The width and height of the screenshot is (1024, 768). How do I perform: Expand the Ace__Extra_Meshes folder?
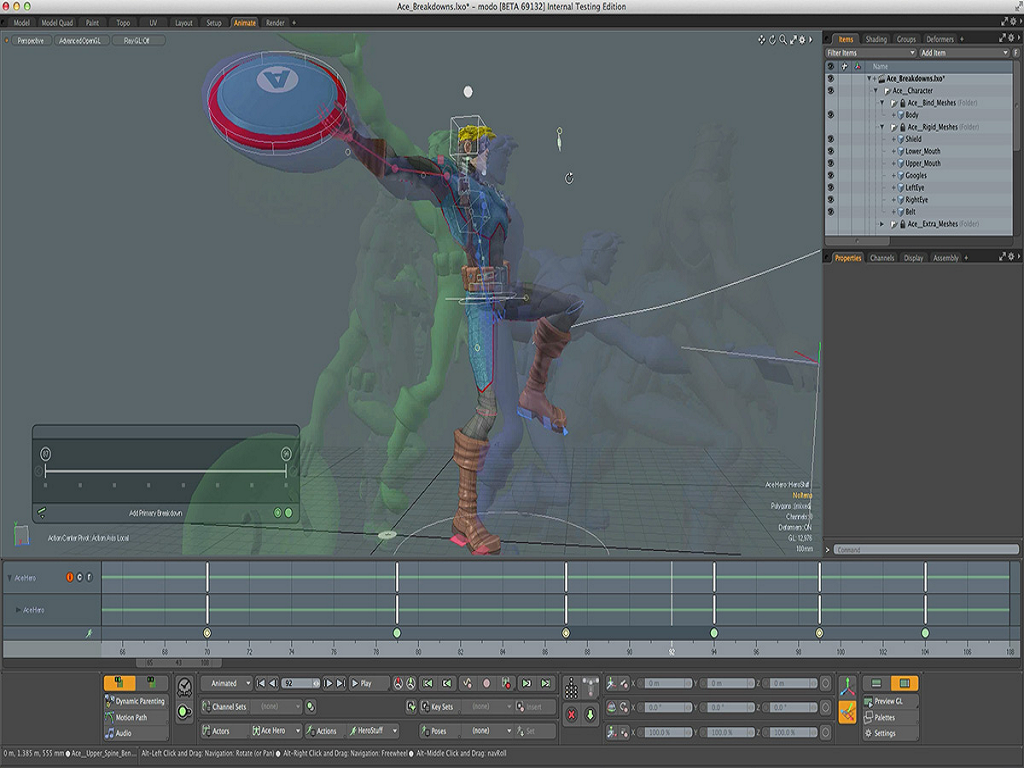point(882,224)
